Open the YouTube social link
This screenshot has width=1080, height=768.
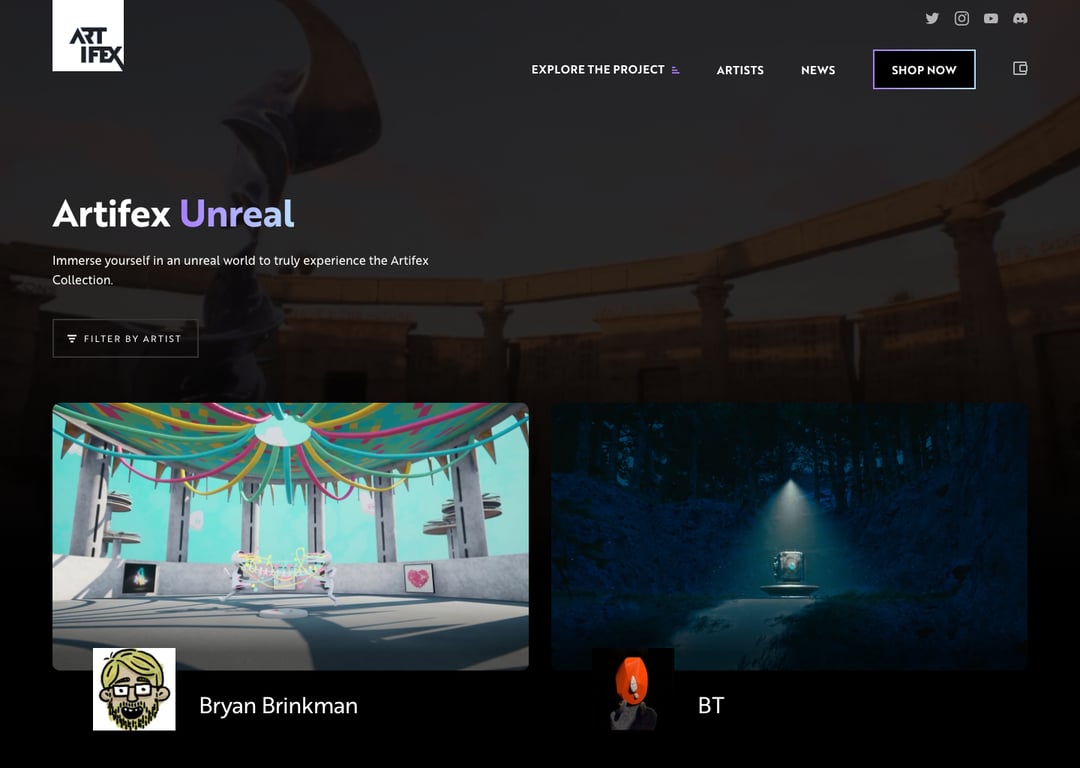990,19
